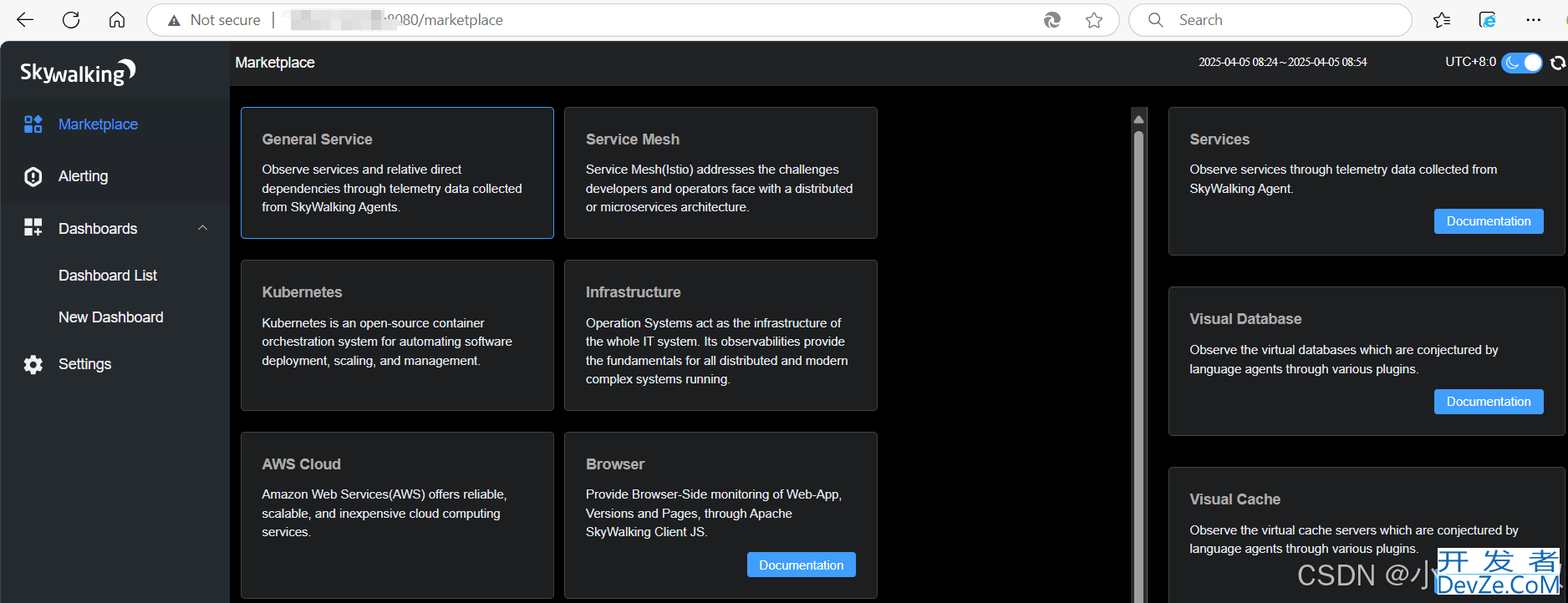1568x603 pixels.
Task: Go back using the browser back arrow
Action: pyautogui.click(x=25, y=20)
